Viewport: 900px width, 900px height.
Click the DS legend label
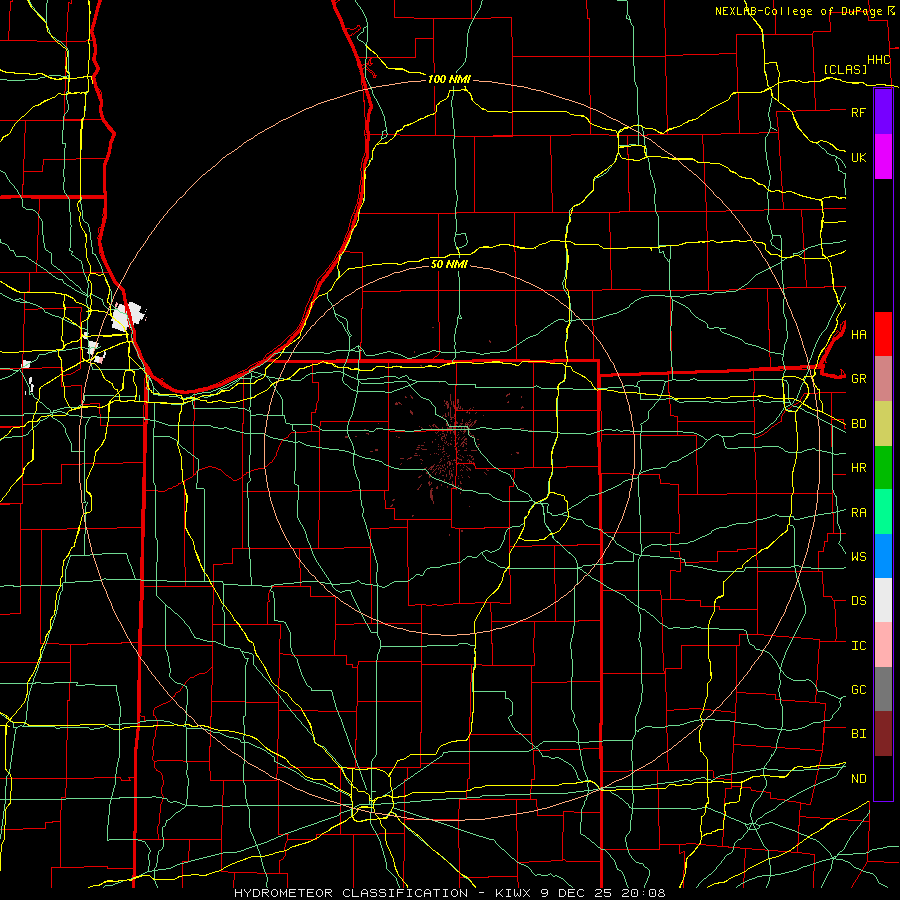[858, 601]
